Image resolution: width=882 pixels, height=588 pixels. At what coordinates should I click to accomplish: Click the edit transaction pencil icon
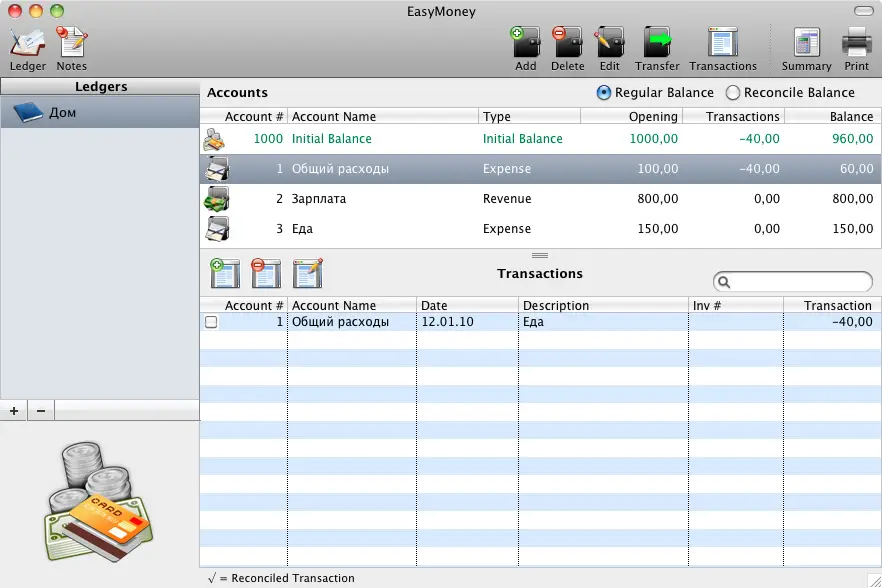[308, 273]
